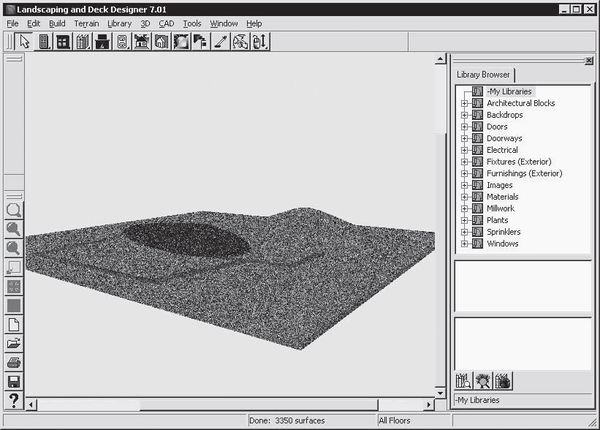Select the arrow pointer tool
600x430 pixels.
(24, 42)
